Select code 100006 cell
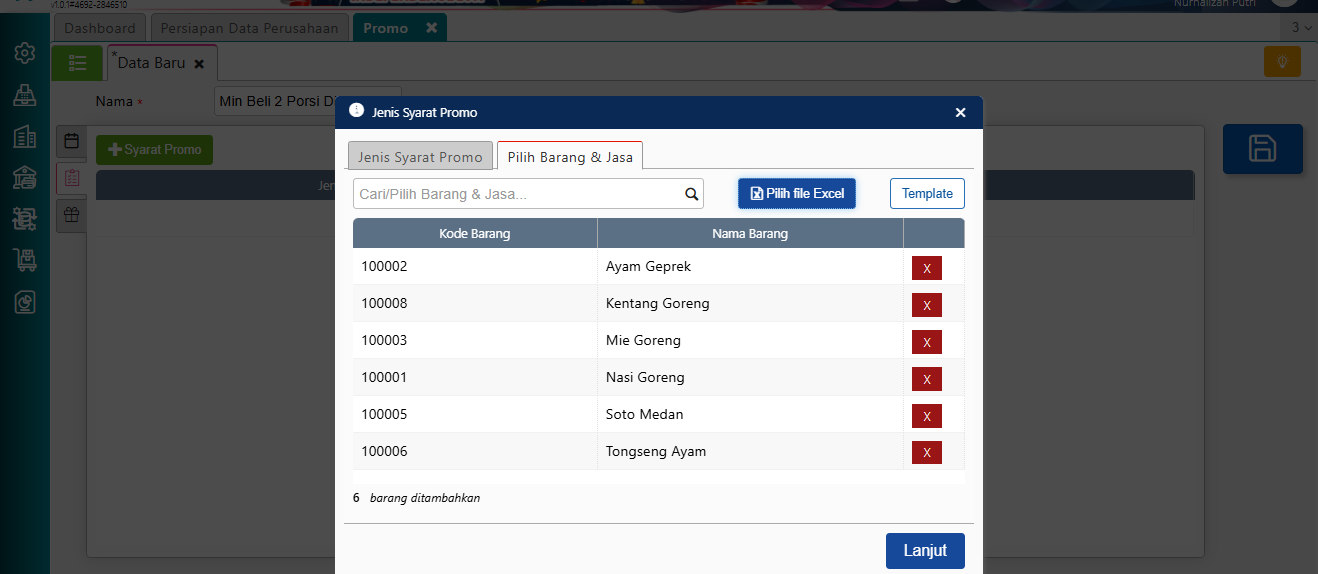 475,452
